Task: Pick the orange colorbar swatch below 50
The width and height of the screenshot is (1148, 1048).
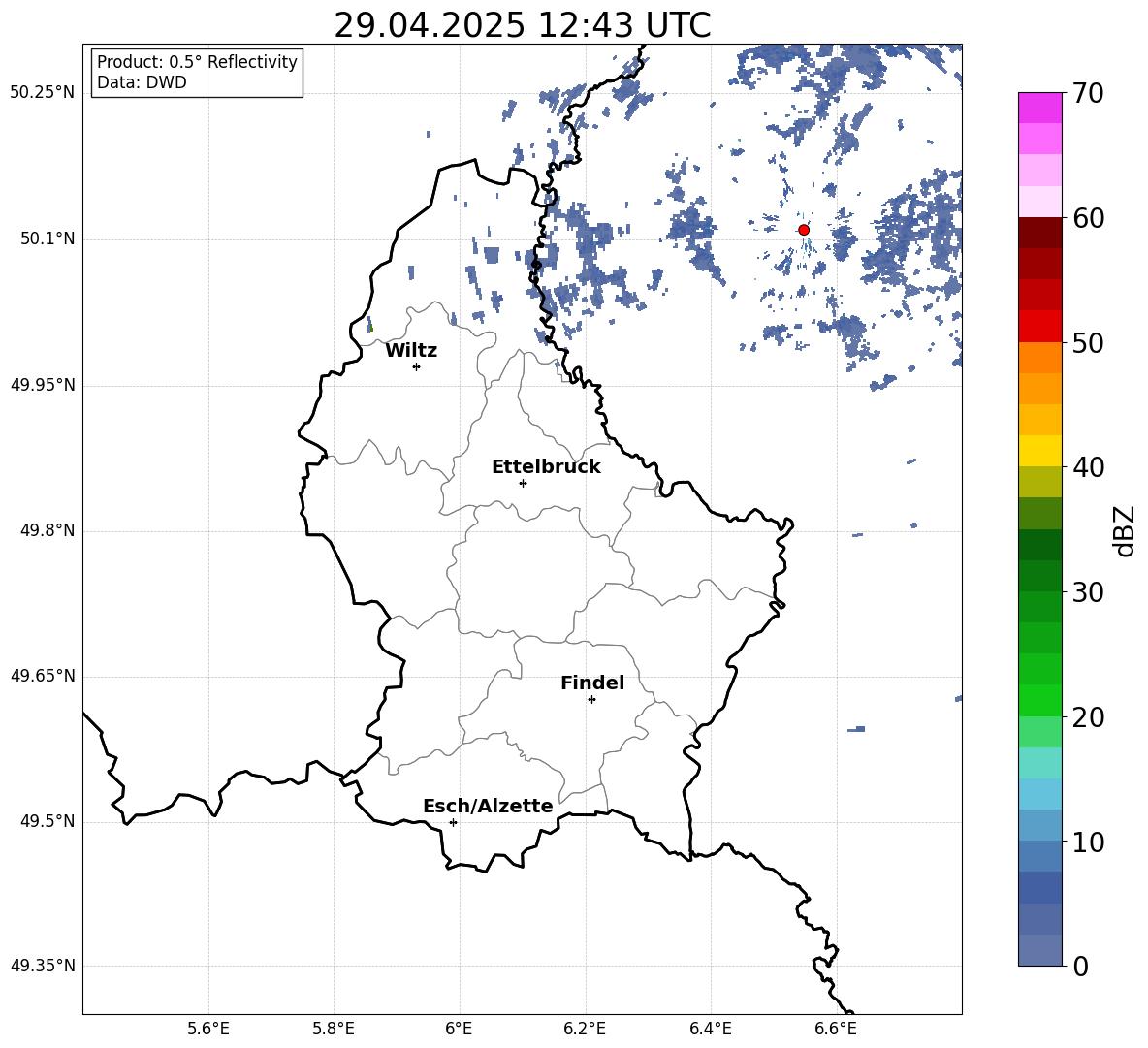Action: point(1039,358)
